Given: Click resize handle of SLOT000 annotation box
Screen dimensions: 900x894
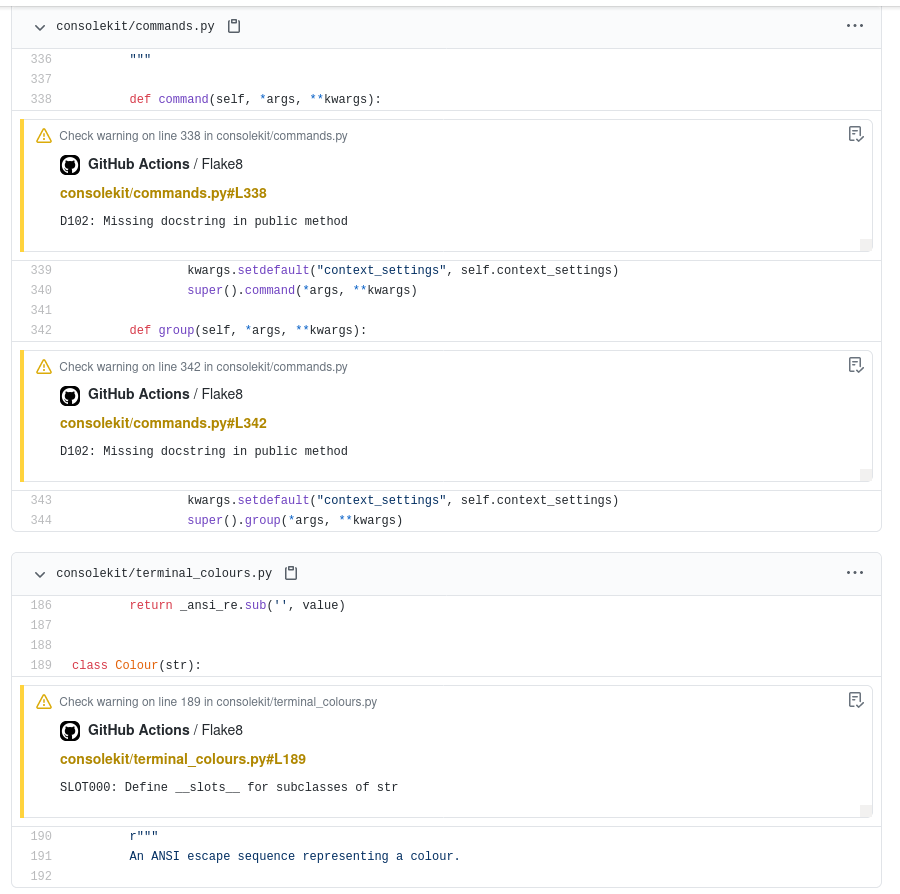Looking at the screenshot, I should coord(866,811).
